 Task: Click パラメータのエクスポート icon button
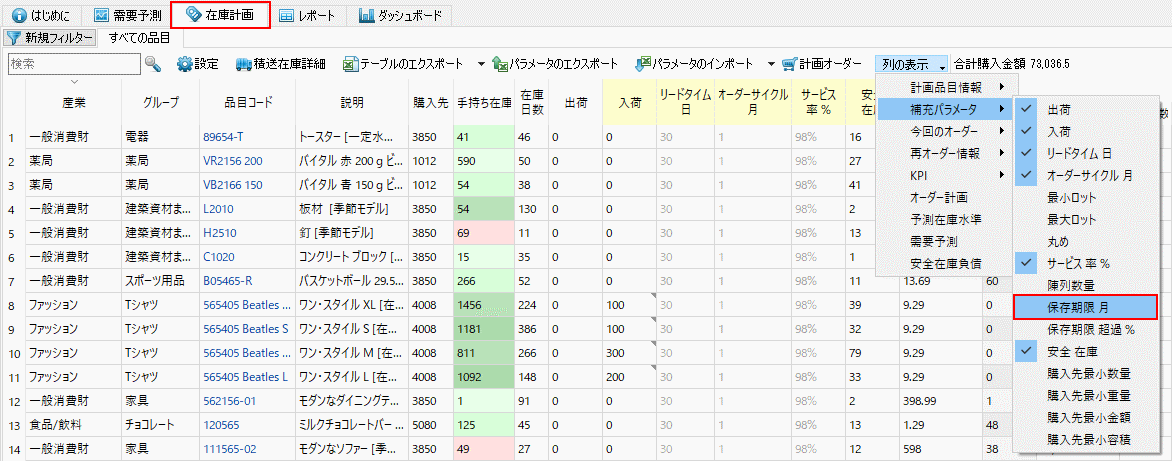[498, 64]
